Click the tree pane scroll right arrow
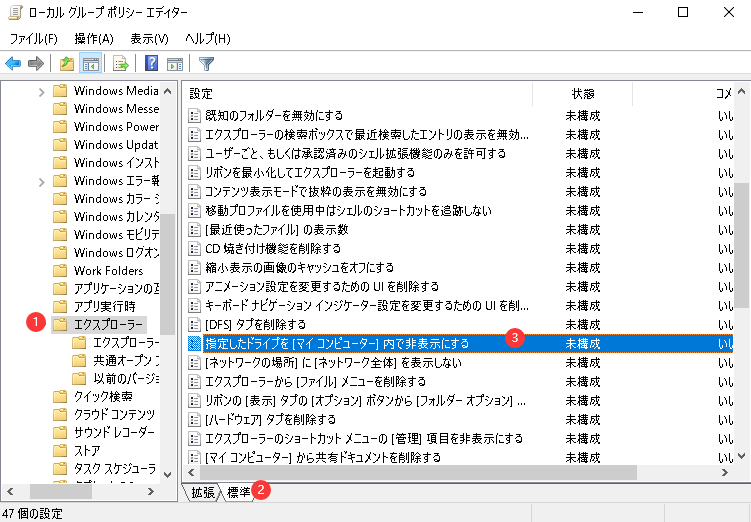This screenshot has width=751, height=522. click(x=151, y=491)
